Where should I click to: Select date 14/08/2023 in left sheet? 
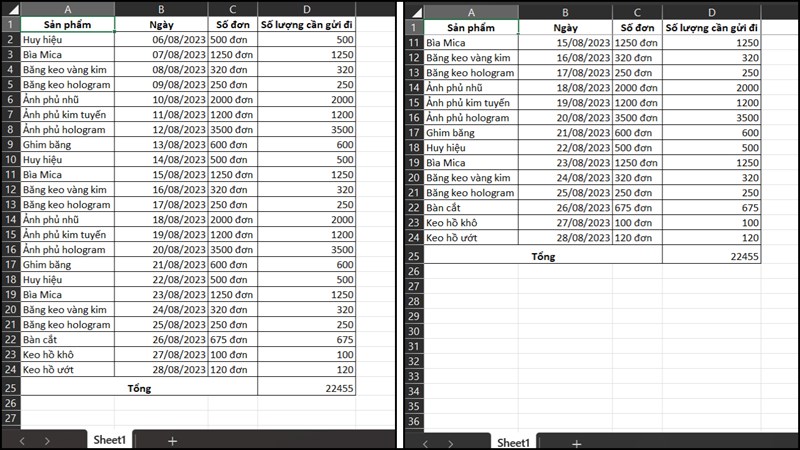point(161,159)
